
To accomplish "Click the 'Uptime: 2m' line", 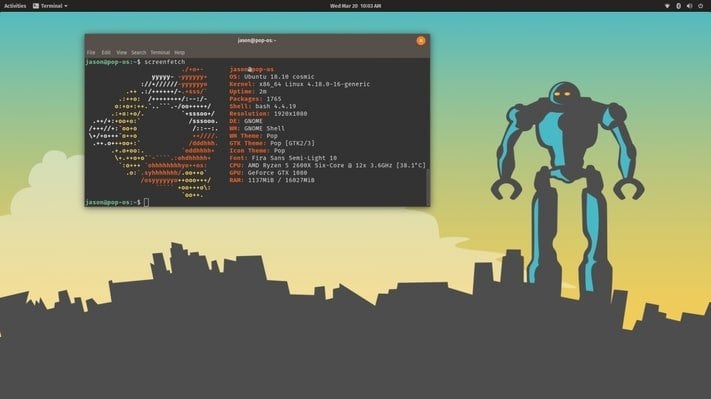I will (248, 91).
